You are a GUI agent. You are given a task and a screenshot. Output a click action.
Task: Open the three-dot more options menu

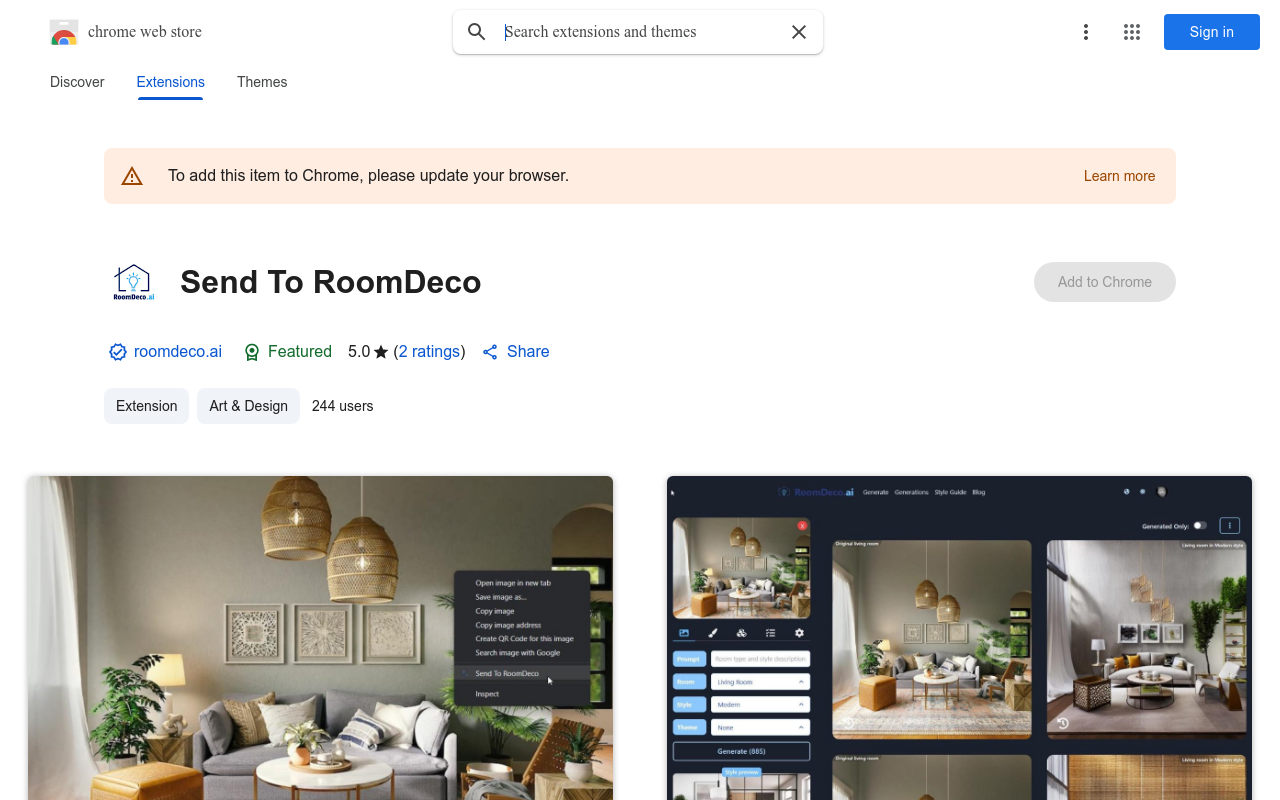coord(1085,32)
